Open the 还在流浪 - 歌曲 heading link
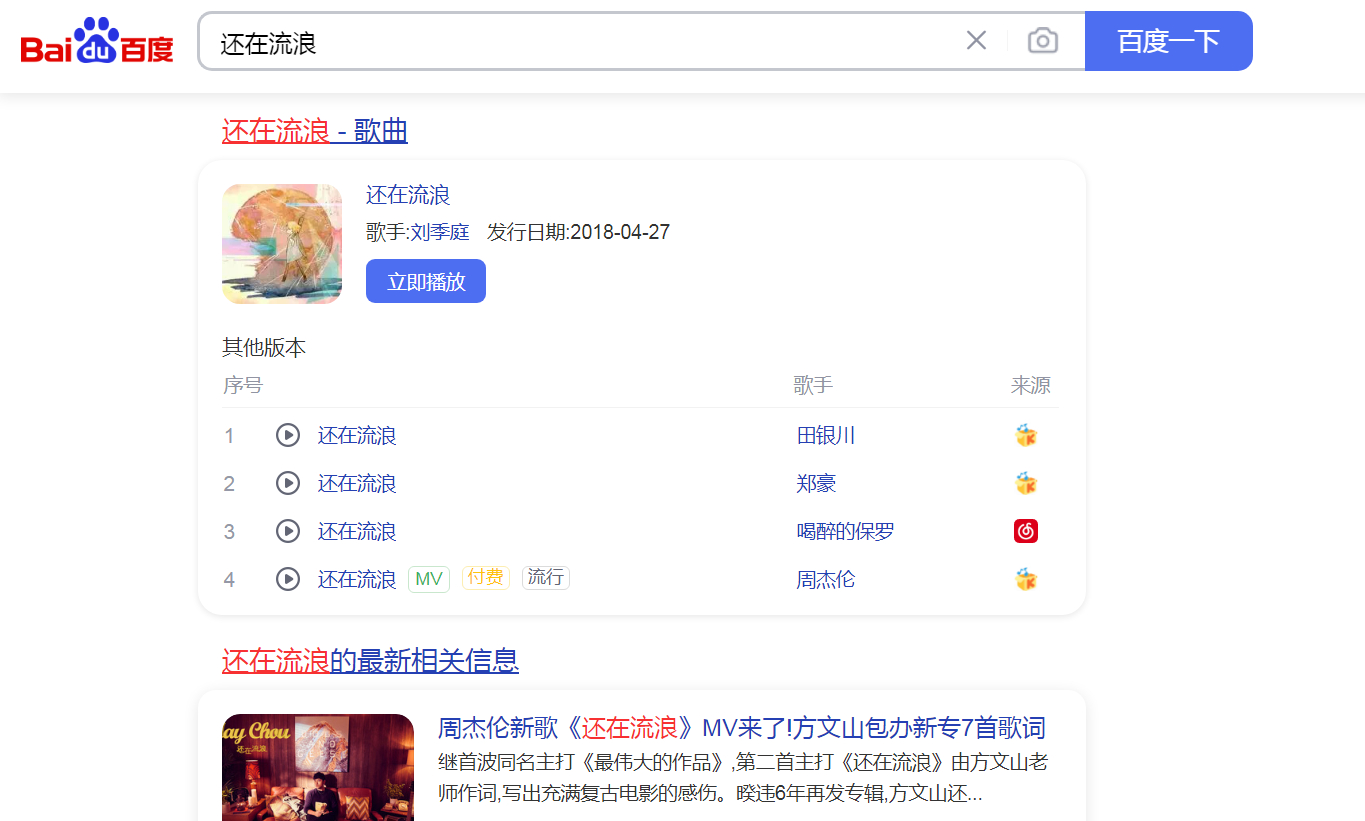 pyautogui.click(x=314, y=130)
